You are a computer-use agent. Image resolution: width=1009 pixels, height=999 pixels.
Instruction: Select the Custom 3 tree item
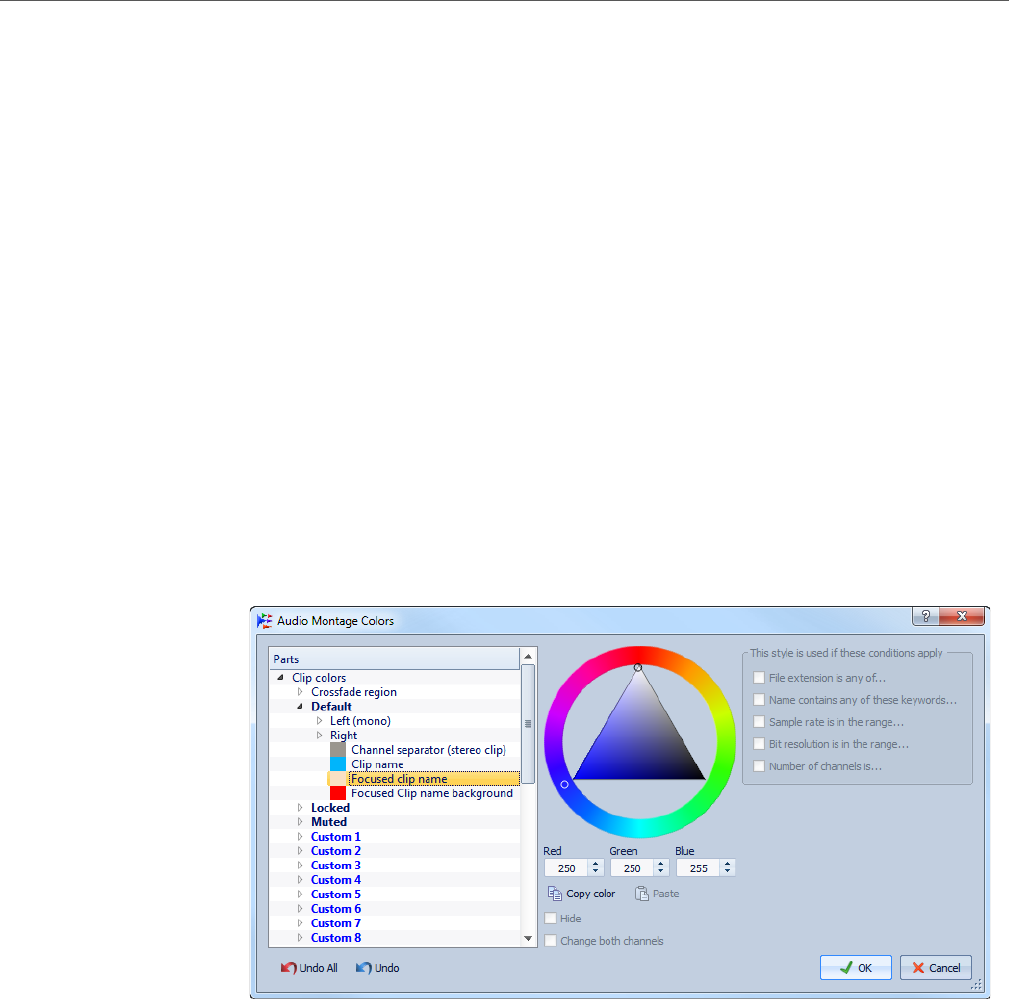(335, 865)
